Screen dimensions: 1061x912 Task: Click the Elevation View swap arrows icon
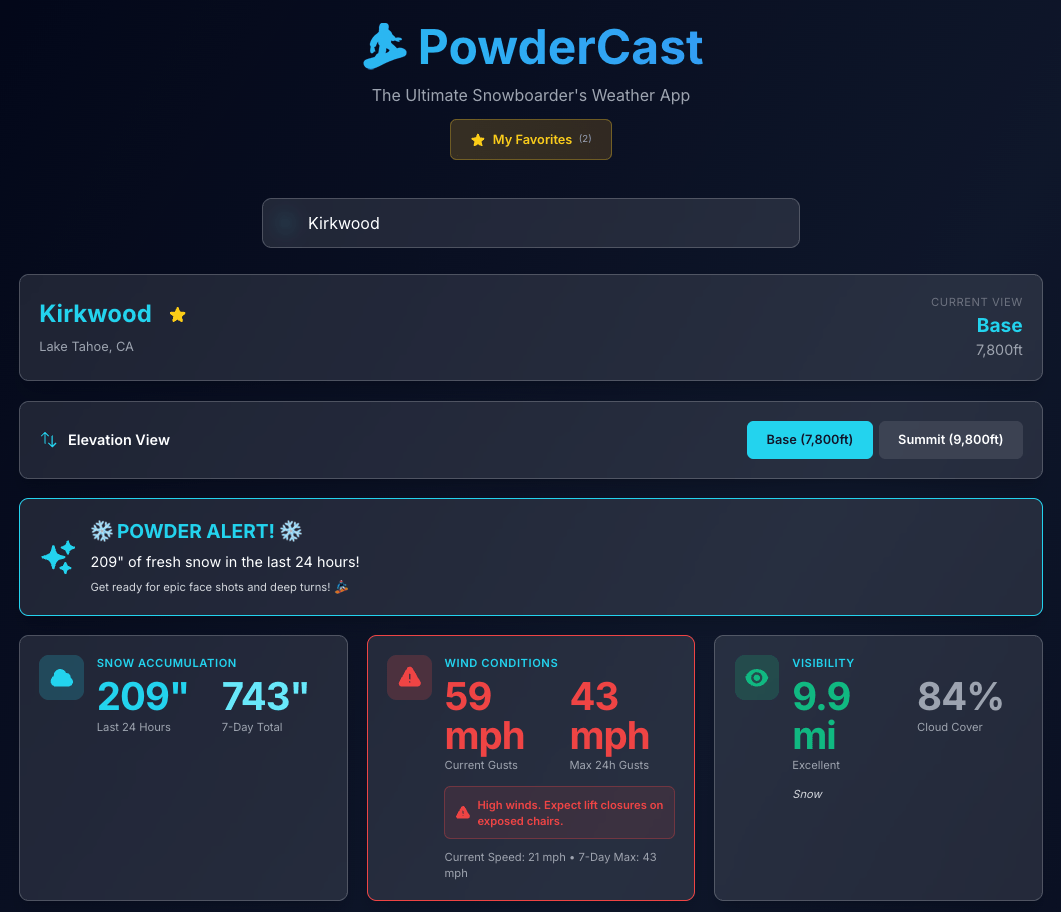48,440
